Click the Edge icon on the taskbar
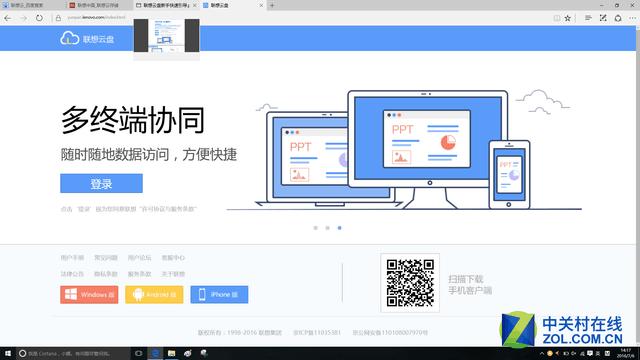Image resolution: width=640 pixels, height=360 pixels. tap(155, 353)
